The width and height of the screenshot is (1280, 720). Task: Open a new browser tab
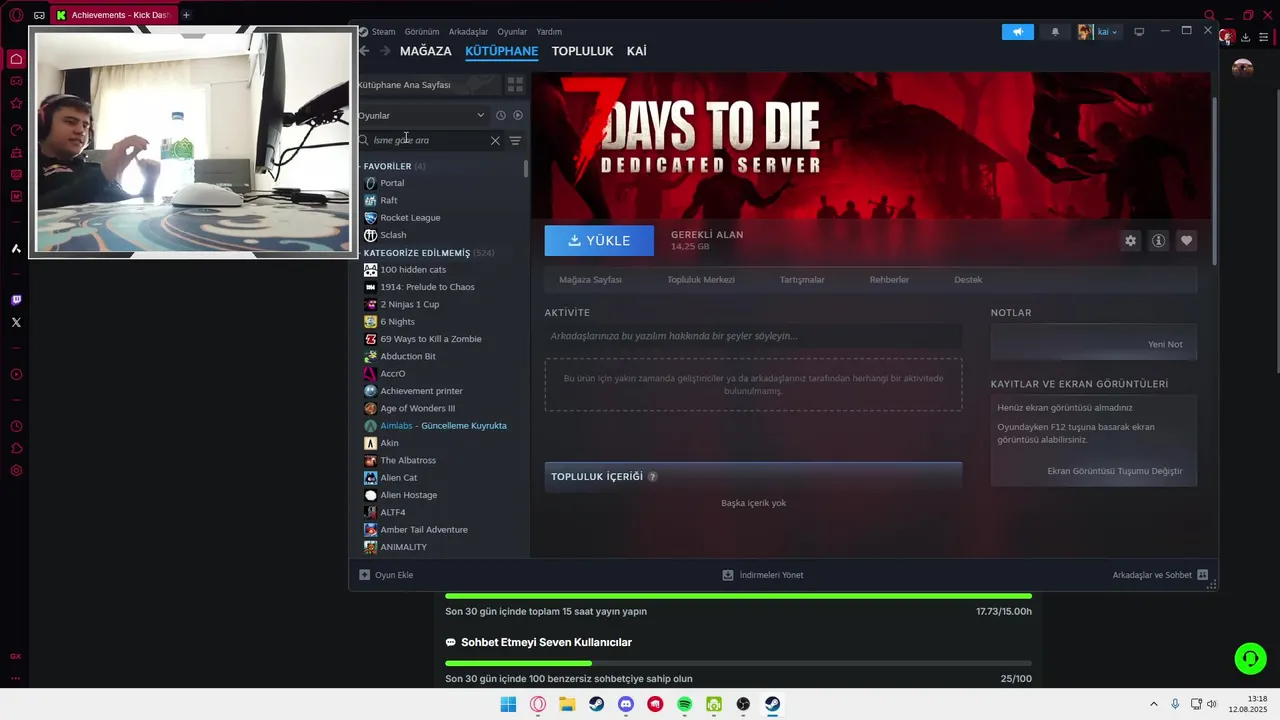click(186, 15)
